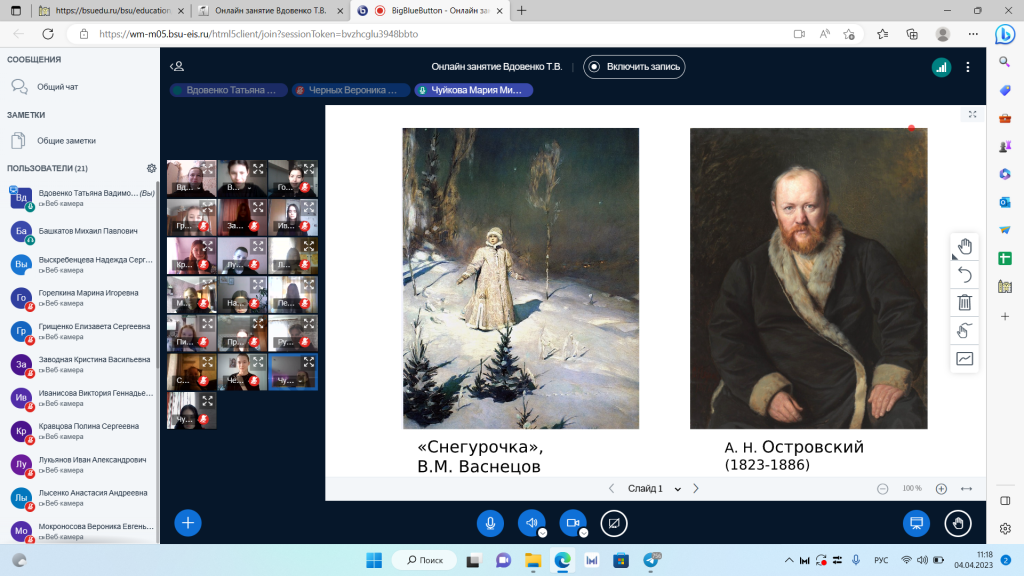
Task: Click the Windows taskbar Поиск search box
Action: coord(425,560)
